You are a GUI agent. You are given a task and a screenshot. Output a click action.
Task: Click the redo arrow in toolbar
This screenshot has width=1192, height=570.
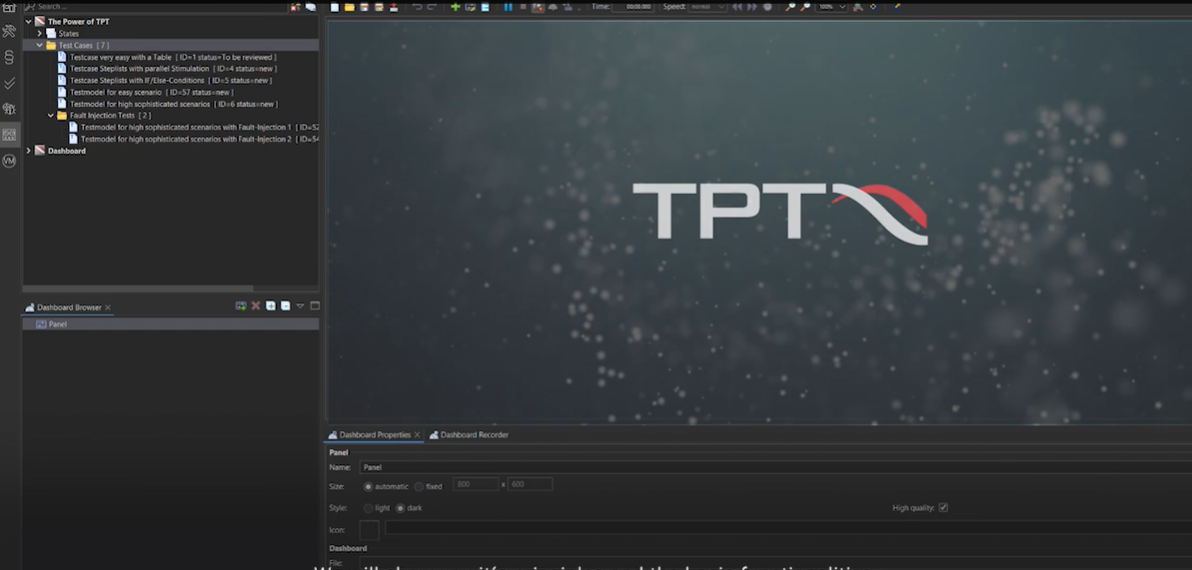[x=432, y=7]
